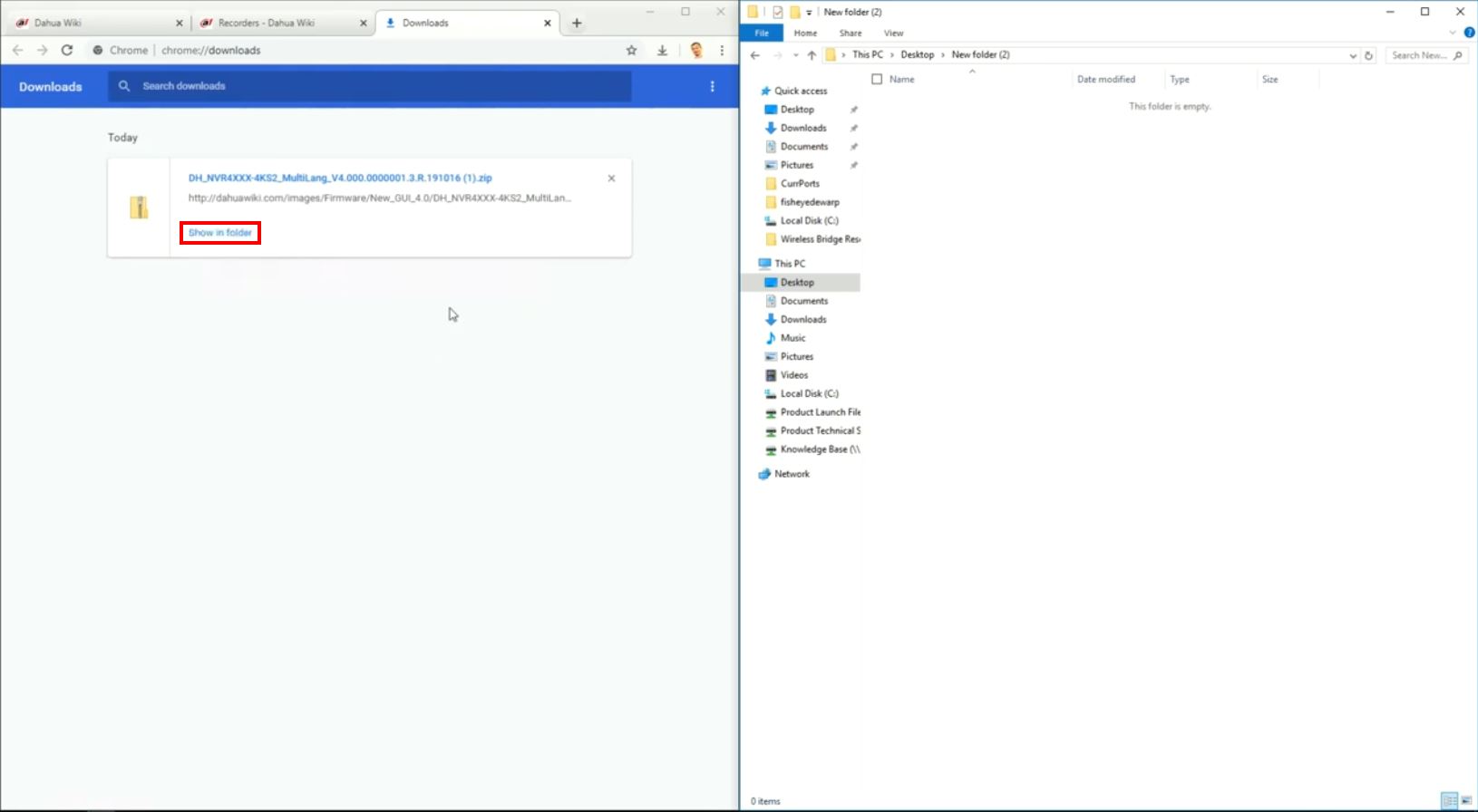Open the Home ribbon tab in Explorer
This screenshot has height=812, width=1478.
pos(805,33)
